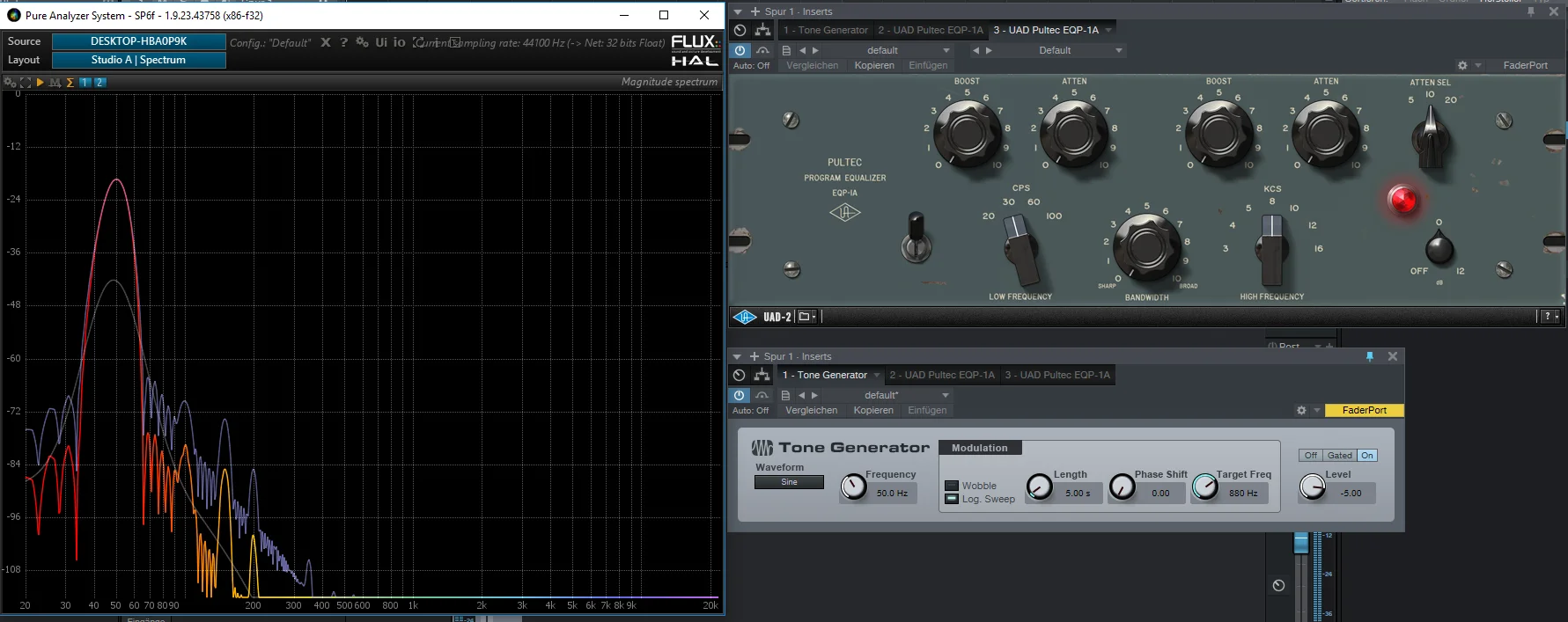
Task: Click the gear icon beside FaderPort in Tone Generator window
Action: pyautogui.click(x=1301, y=410)
